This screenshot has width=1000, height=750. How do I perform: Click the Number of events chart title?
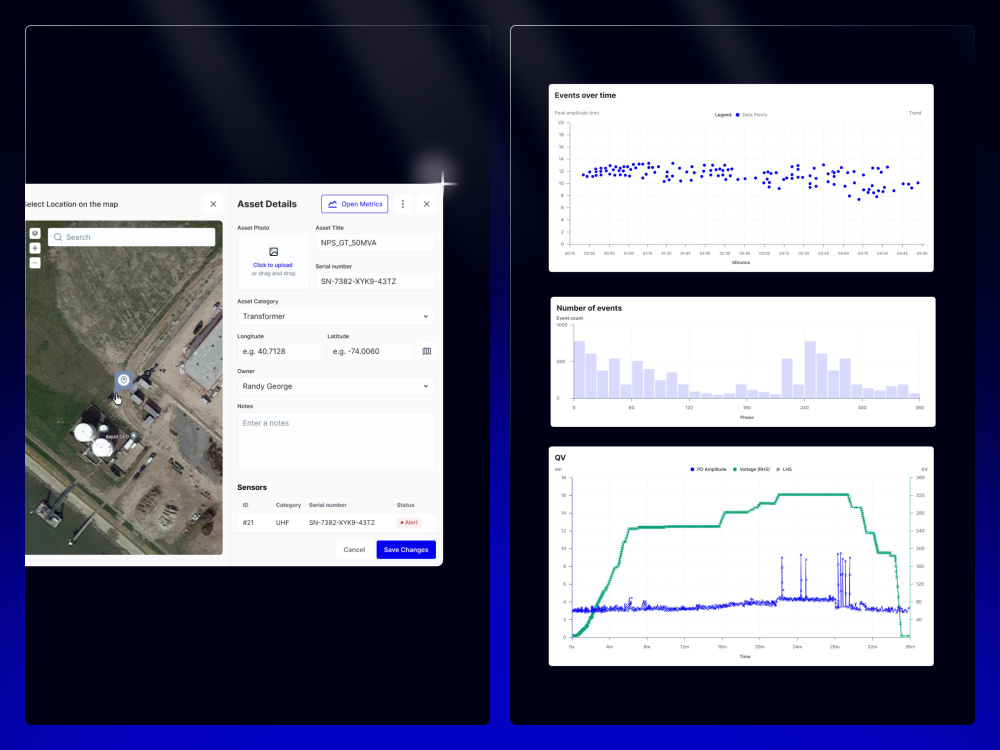click(x=589, y=308)
